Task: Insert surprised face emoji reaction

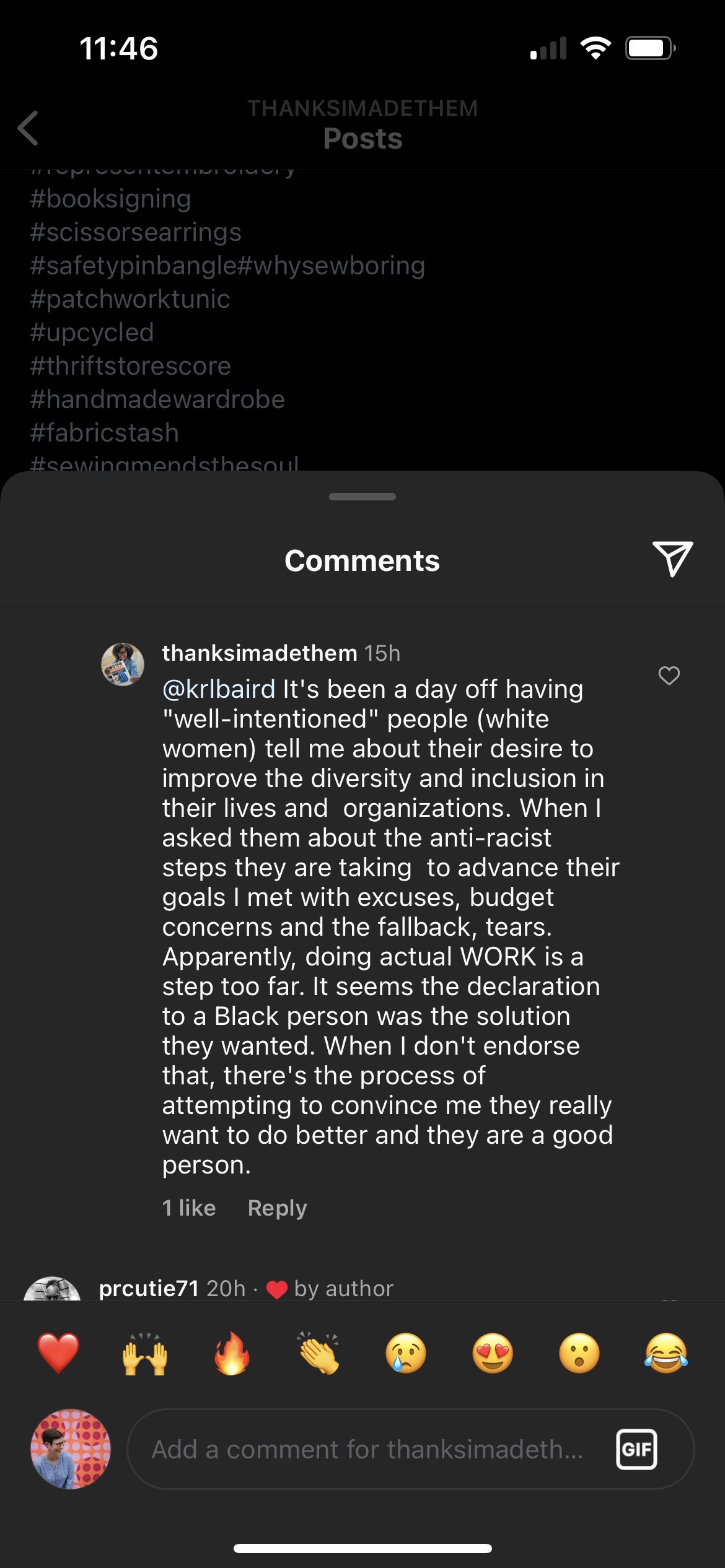Action: (x=579, y=1353)
